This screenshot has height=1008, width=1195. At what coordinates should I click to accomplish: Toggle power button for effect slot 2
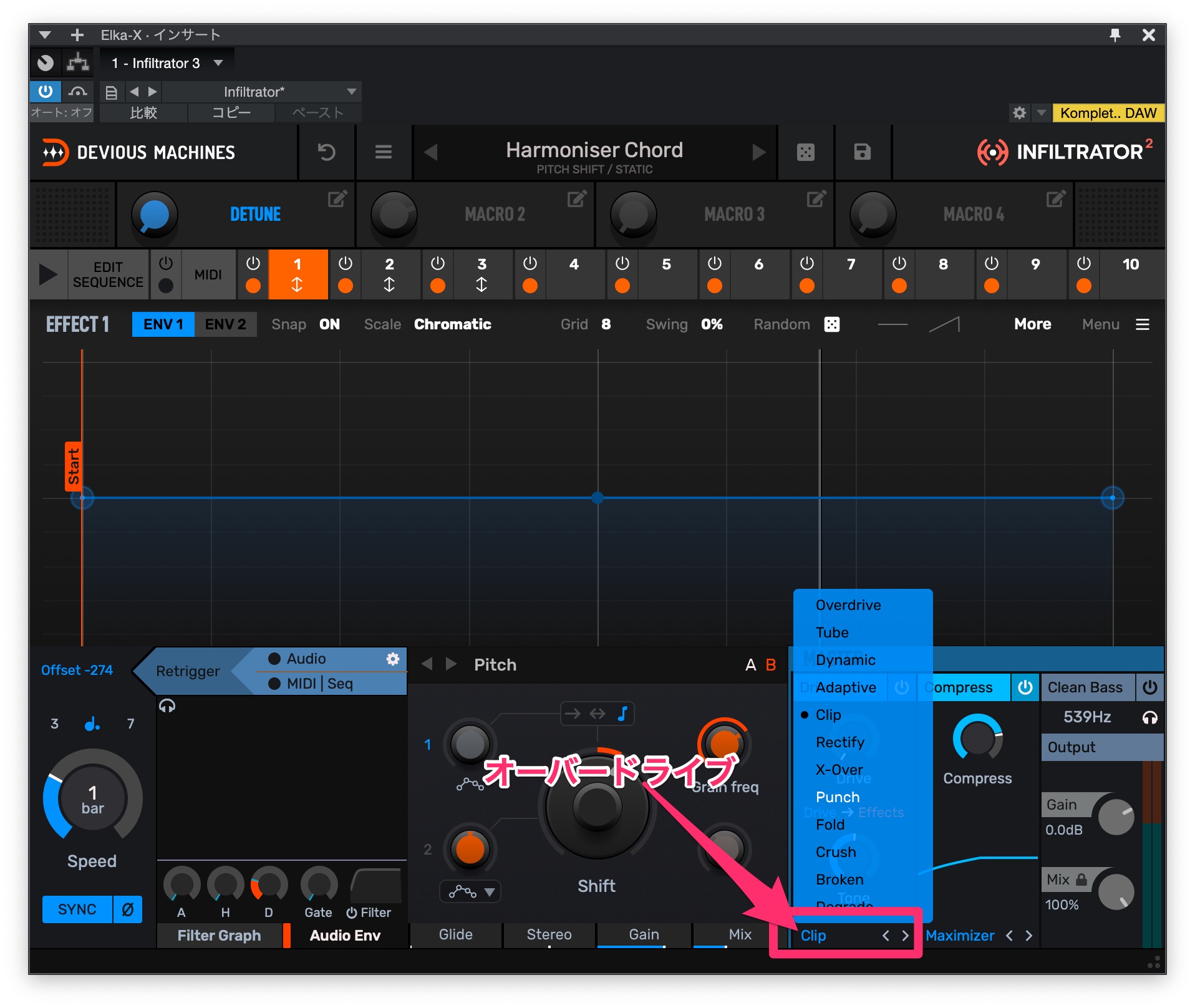tap(345, 264)
